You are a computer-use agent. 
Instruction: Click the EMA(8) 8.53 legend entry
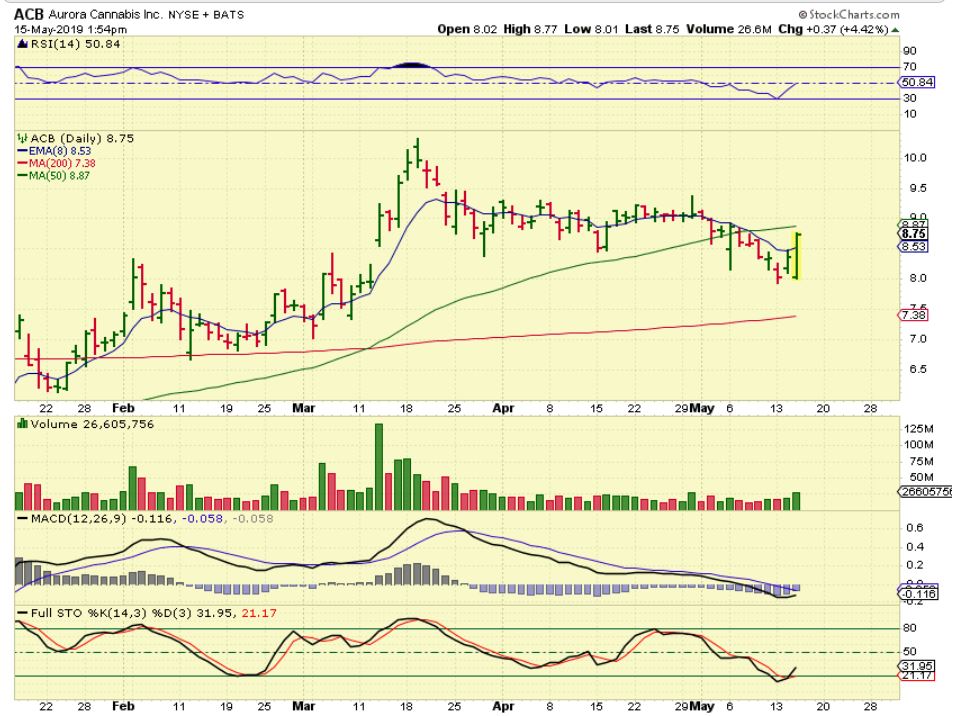(54, 151)
